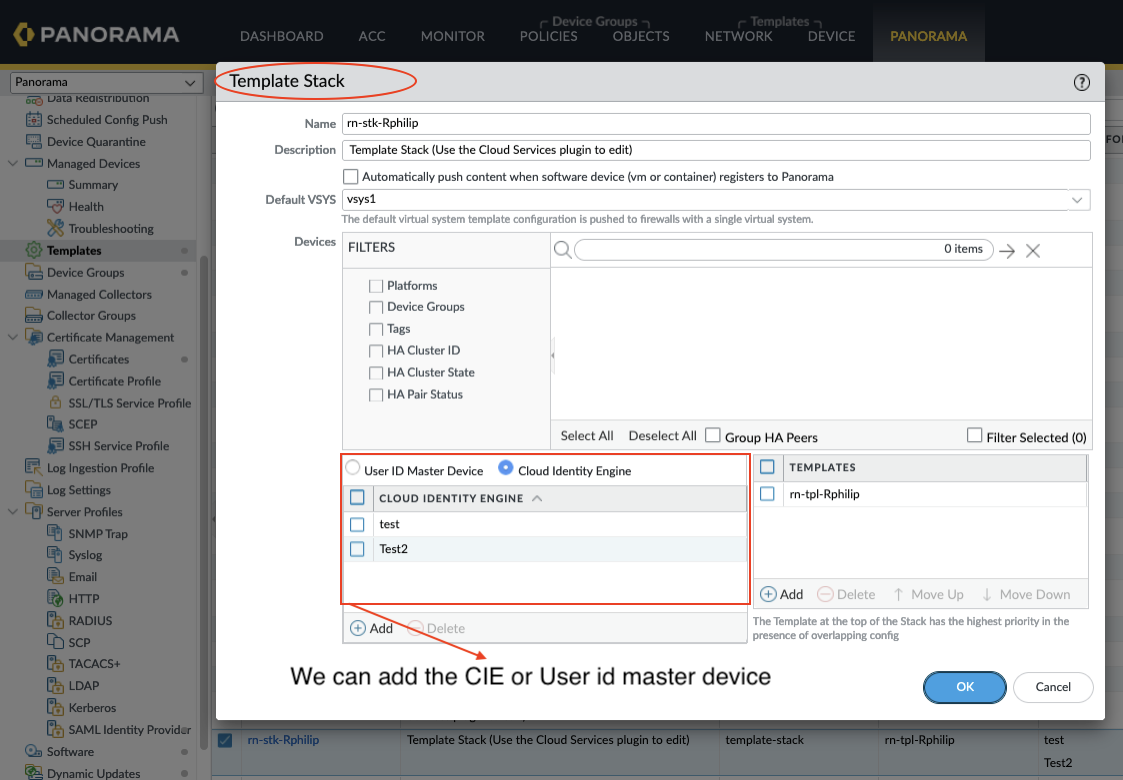Open the Default VSYS dropdown
Image resolution: width=1123 pixels, height=780 pixels.
1077,199
